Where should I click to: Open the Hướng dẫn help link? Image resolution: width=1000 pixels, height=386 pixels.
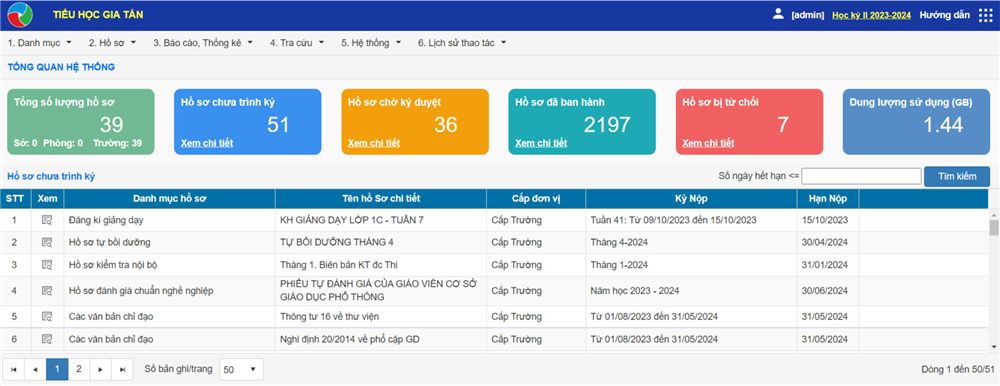pyautogui.click(x=945, y=15)
